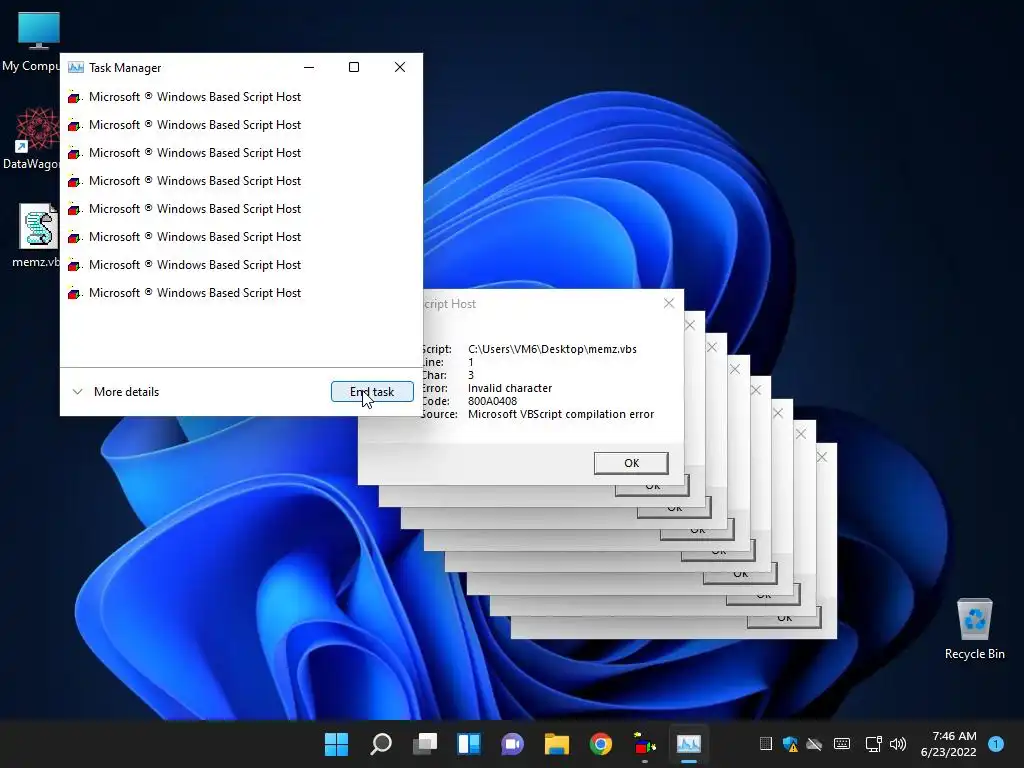The height and width of the screenshot is (768, 1024).
Task: Select first Windows Based Script Host row
Action: (241, 97)
